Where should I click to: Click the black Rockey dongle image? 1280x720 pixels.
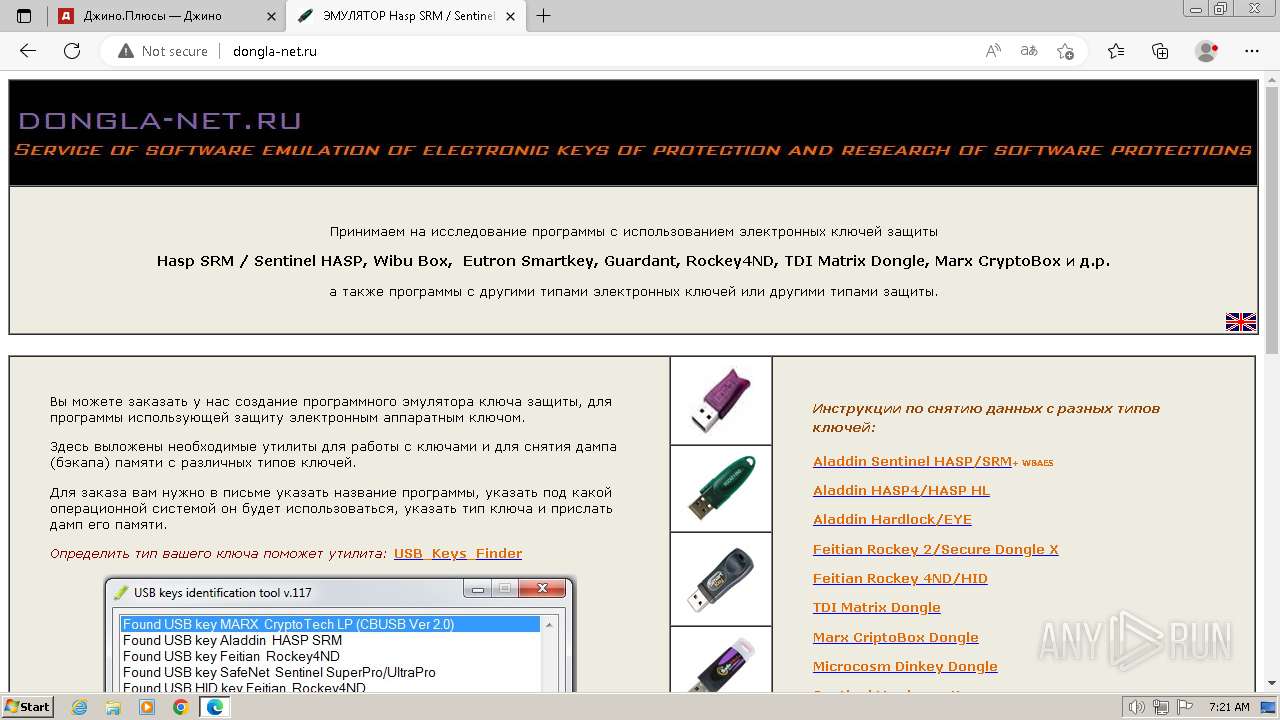pos(721,579)
